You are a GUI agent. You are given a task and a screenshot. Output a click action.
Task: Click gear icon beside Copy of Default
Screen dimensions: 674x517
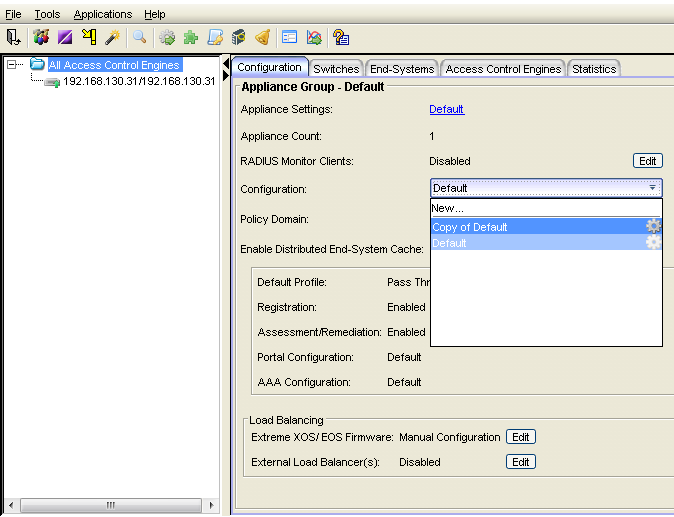click(653, 227)
